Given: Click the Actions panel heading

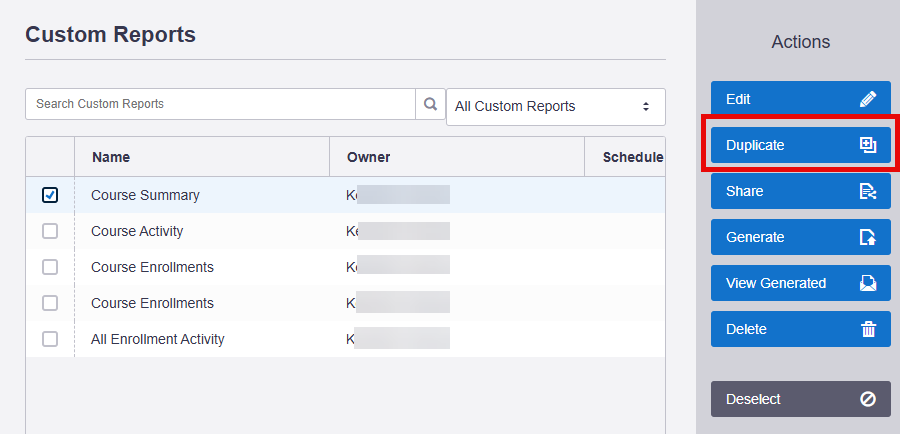Looking at the screenshot, I should 800,42.
